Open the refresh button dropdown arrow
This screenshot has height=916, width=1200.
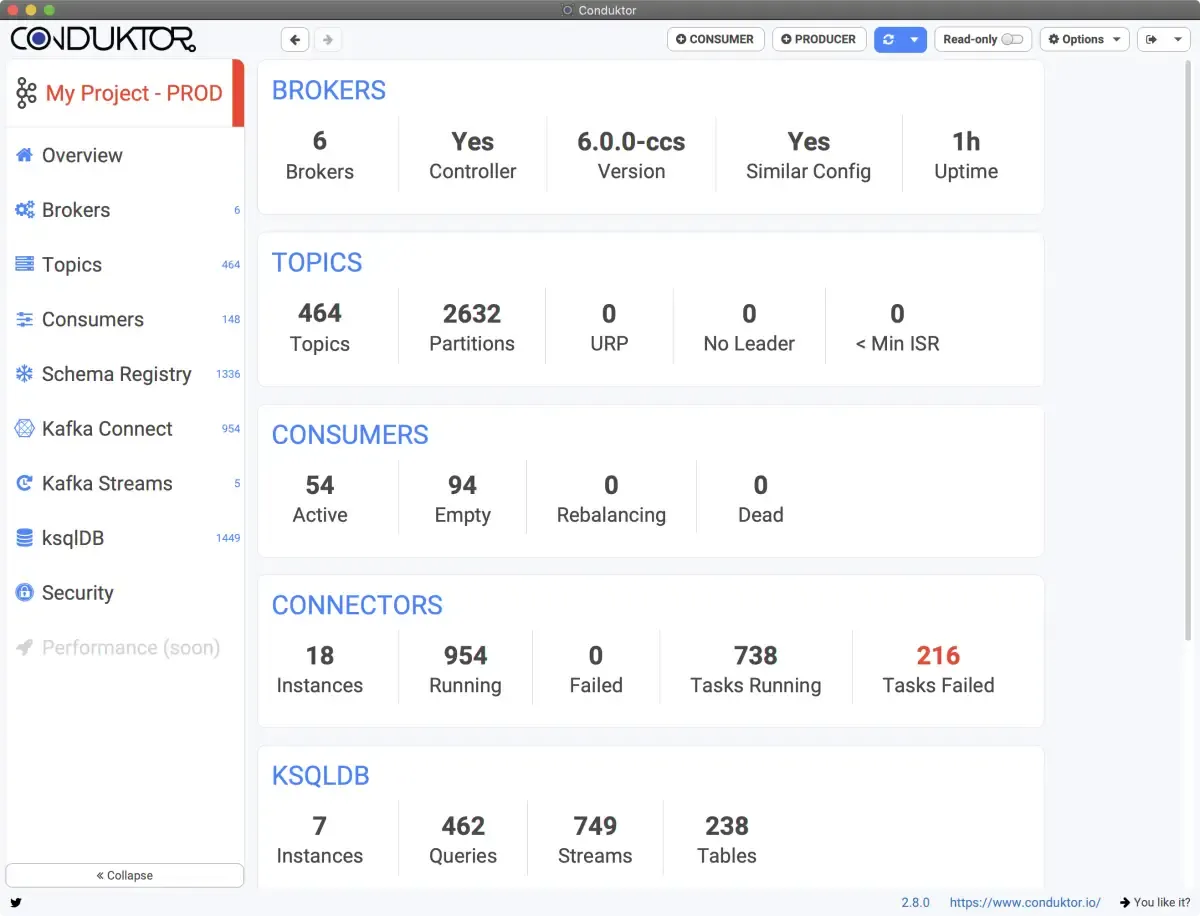tap(914, 40)
